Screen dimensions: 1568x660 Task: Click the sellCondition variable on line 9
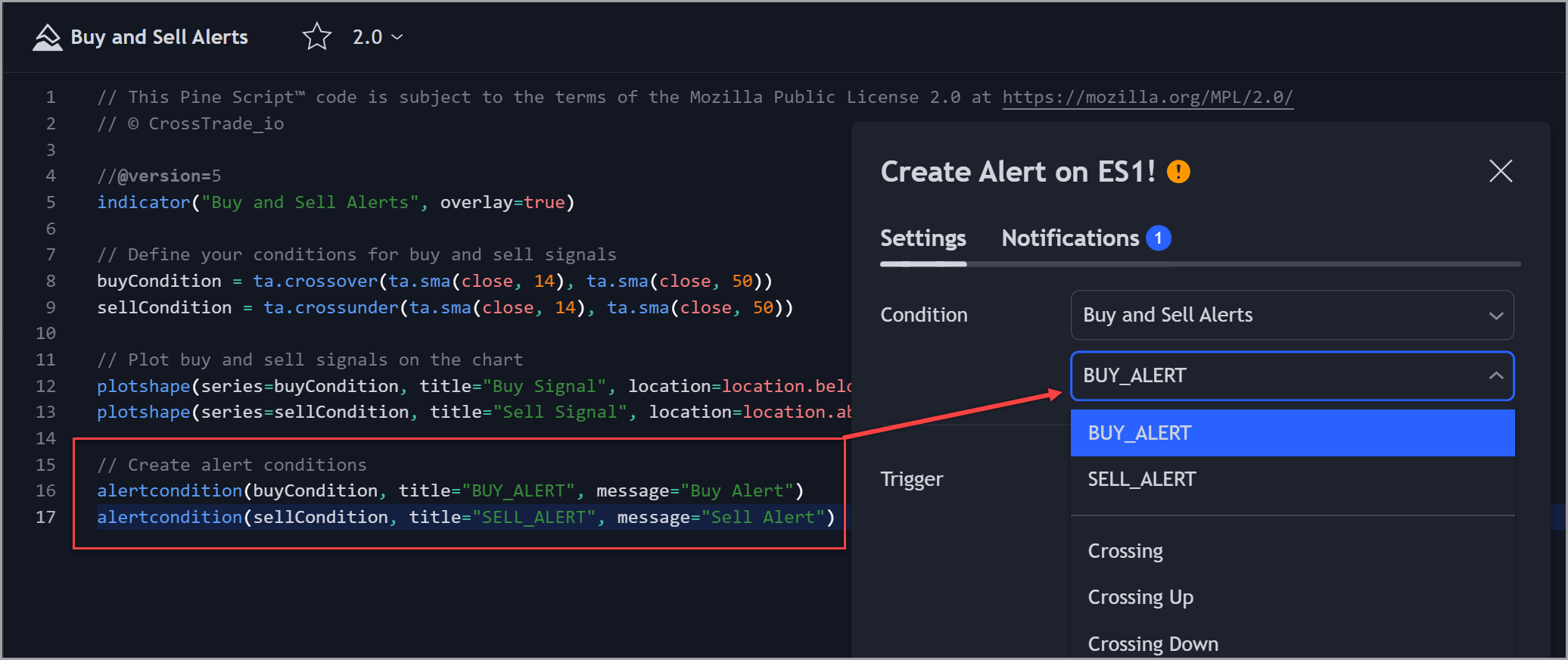(x=164, y=307)
